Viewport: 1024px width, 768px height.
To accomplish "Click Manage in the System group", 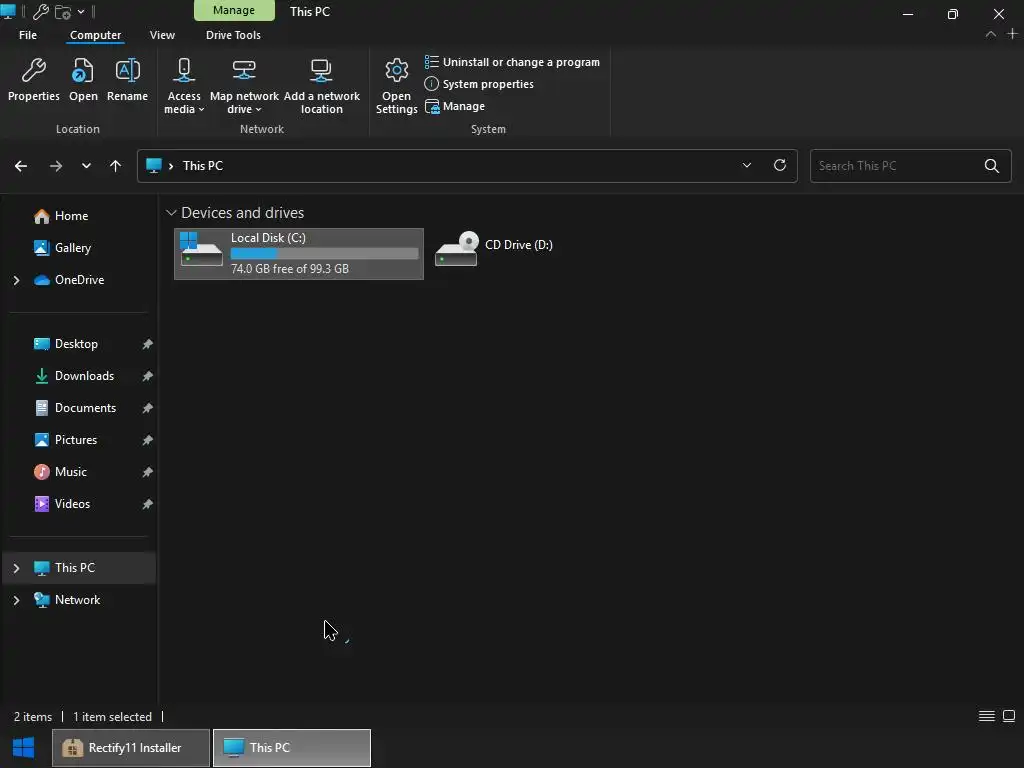I will pyautogui.click(x=455, y=106).
